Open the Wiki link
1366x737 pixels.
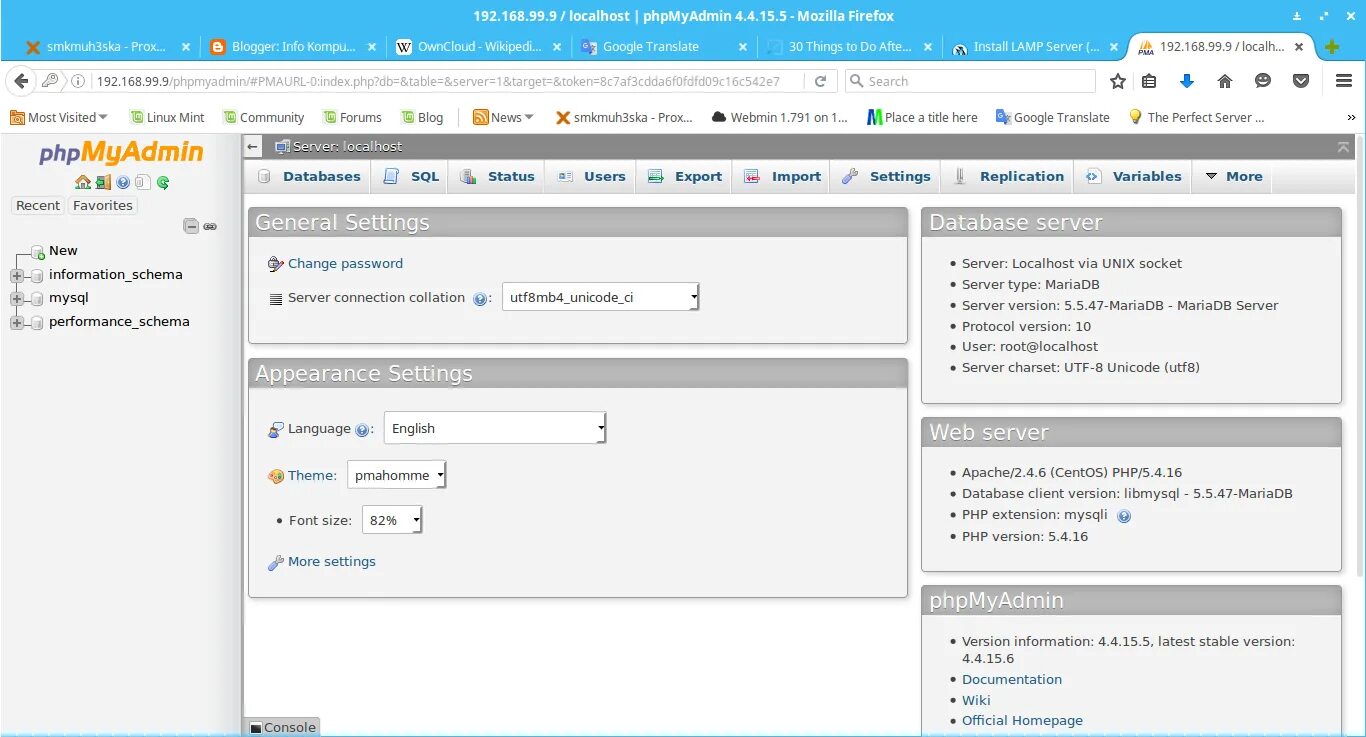coord(976,700)
